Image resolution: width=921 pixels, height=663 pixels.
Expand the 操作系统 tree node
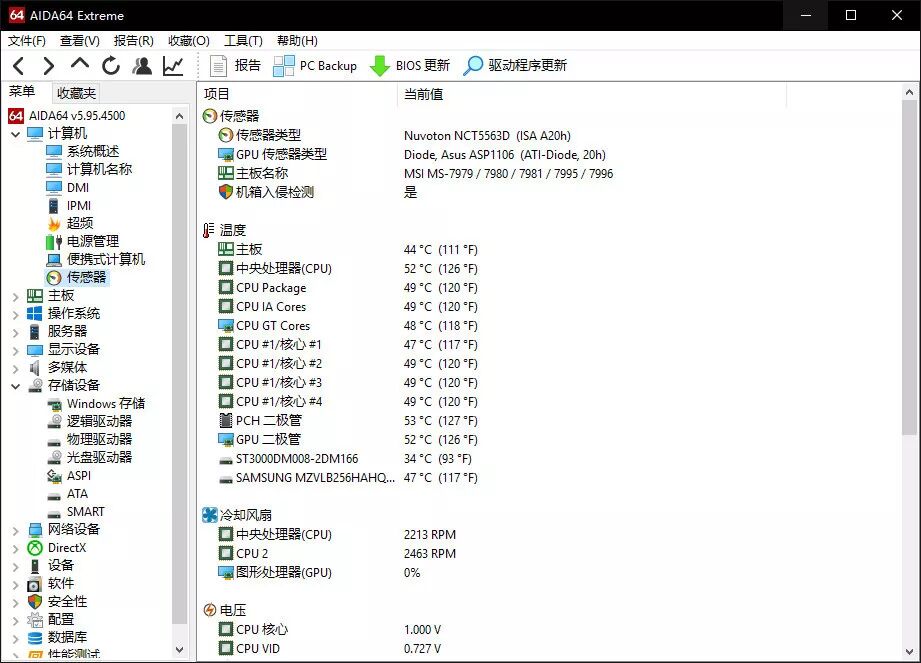click(x=16, y=315)
